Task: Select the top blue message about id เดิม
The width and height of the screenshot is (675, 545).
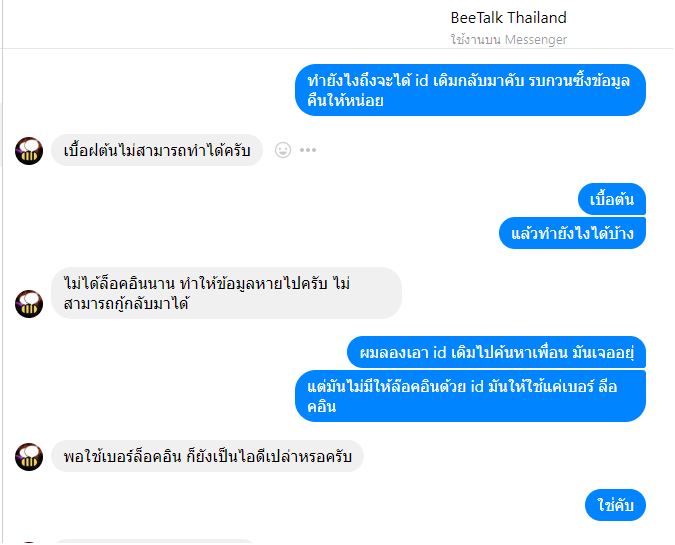Action: coord(470,90)
